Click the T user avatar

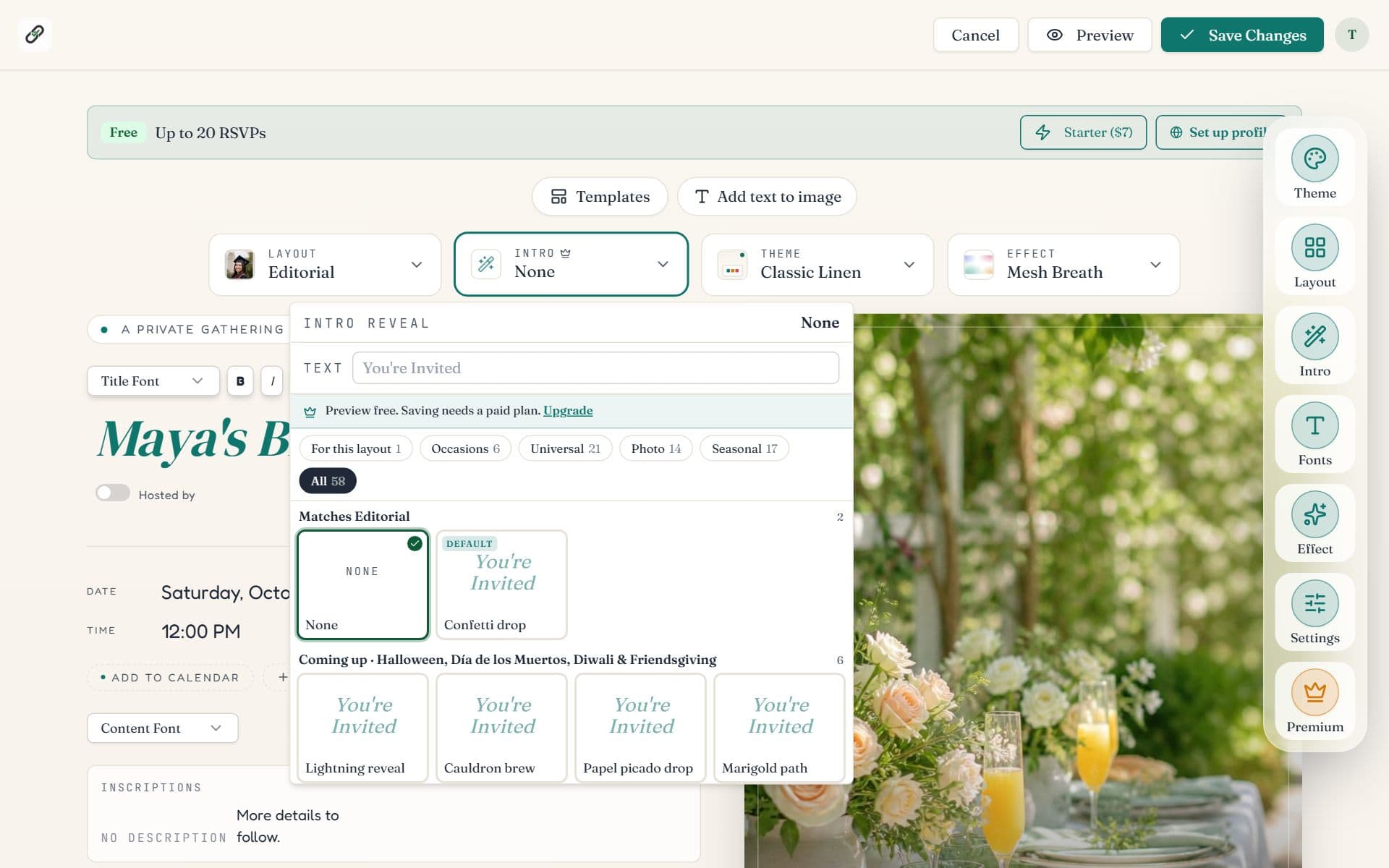coord(1351,35)
